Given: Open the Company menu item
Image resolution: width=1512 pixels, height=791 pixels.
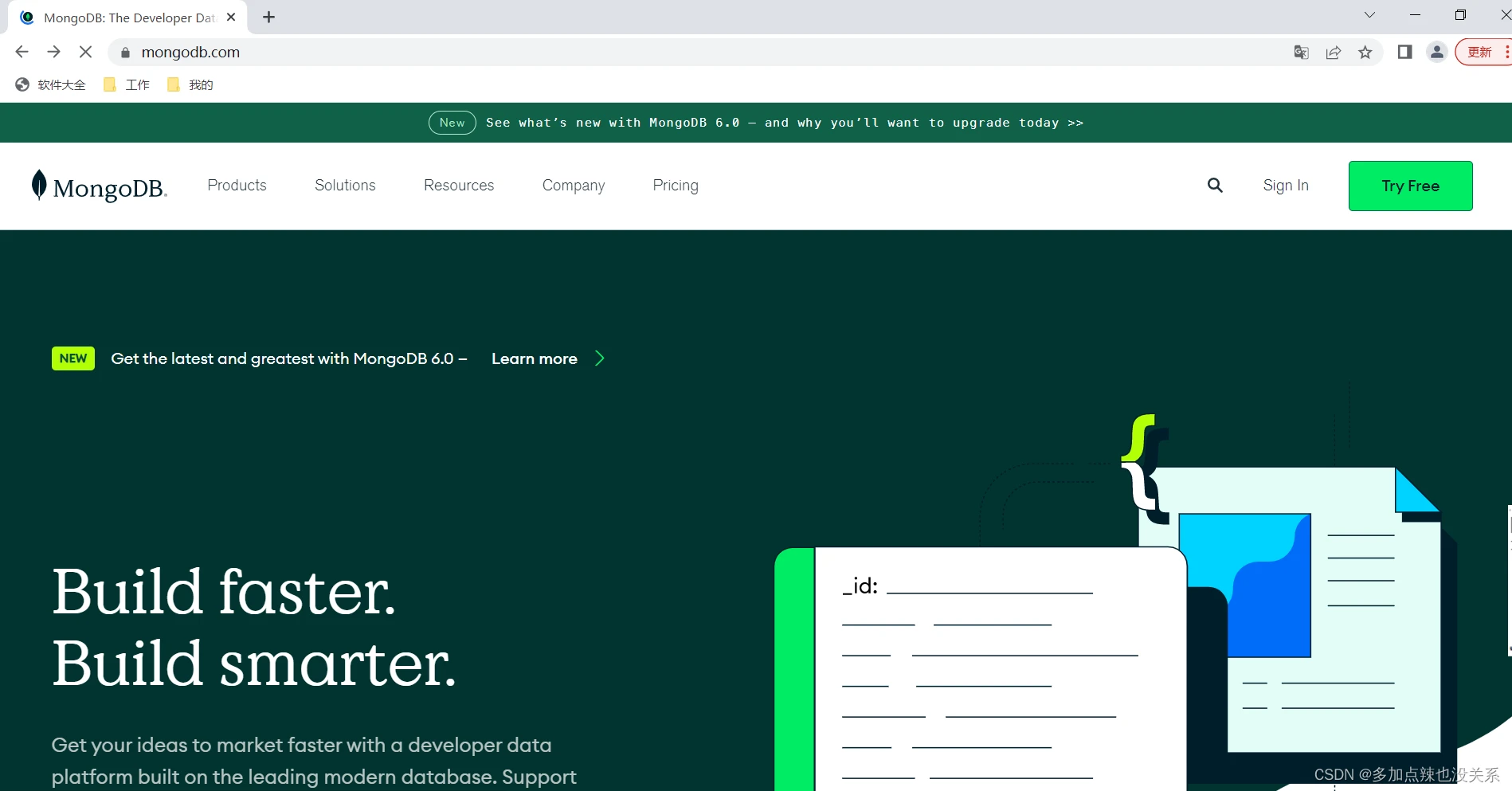Looking at the screenshot, I should click(574, 186).
